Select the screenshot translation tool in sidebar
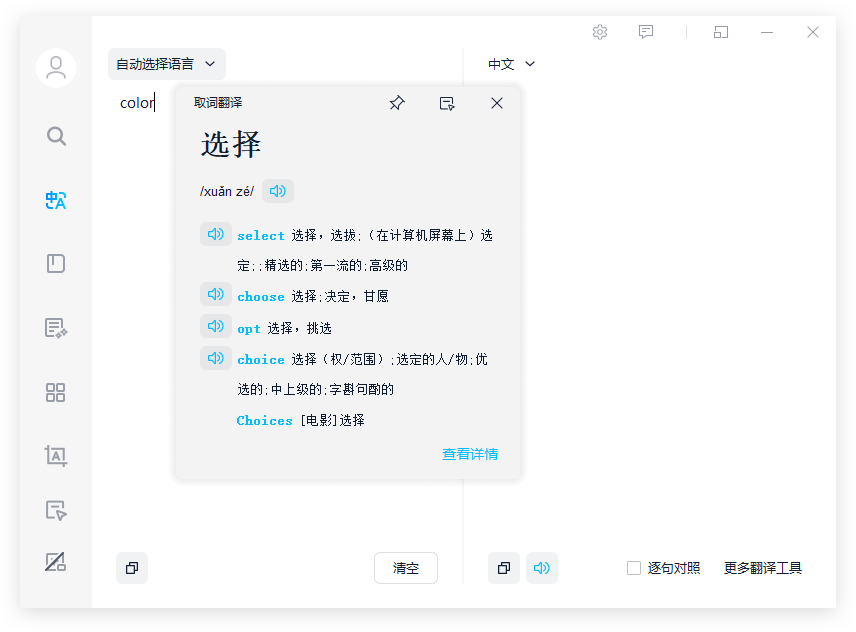The width and height of the screenshot is (856, 632). tap(56, 456)
